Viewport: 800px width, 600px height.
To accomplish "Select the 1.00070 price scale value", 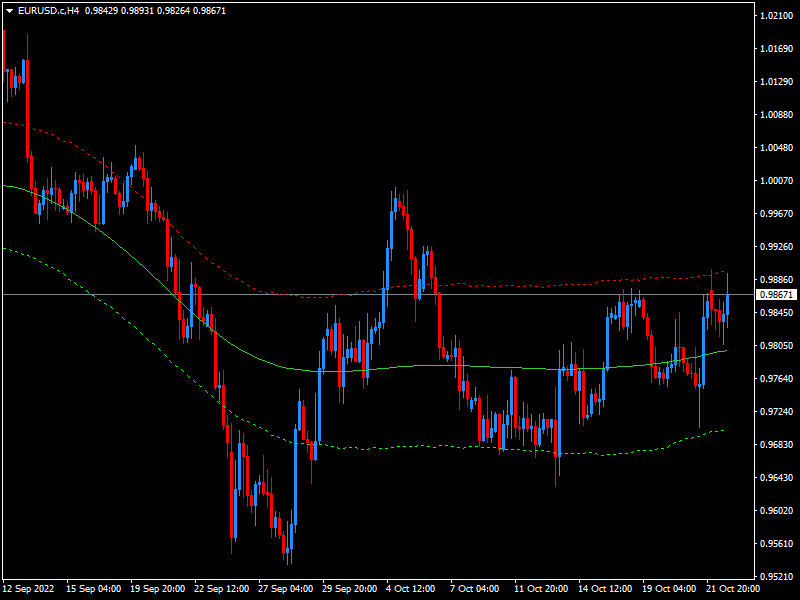I will [777, 181].
